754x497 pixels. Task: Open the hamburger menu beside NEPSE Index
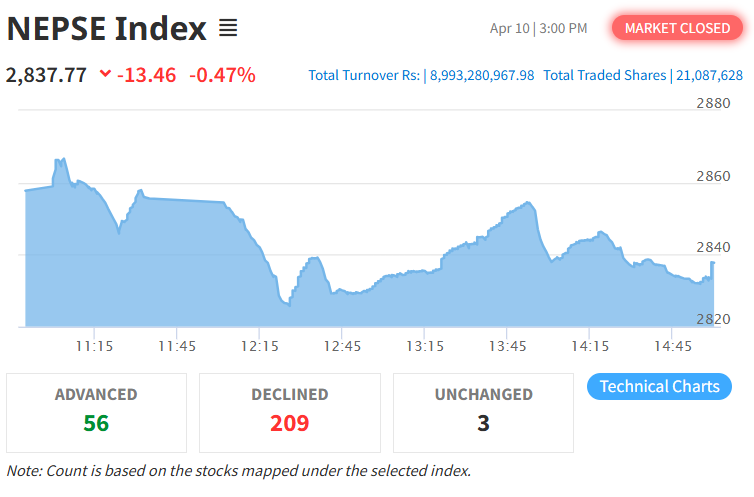[228, 29]
